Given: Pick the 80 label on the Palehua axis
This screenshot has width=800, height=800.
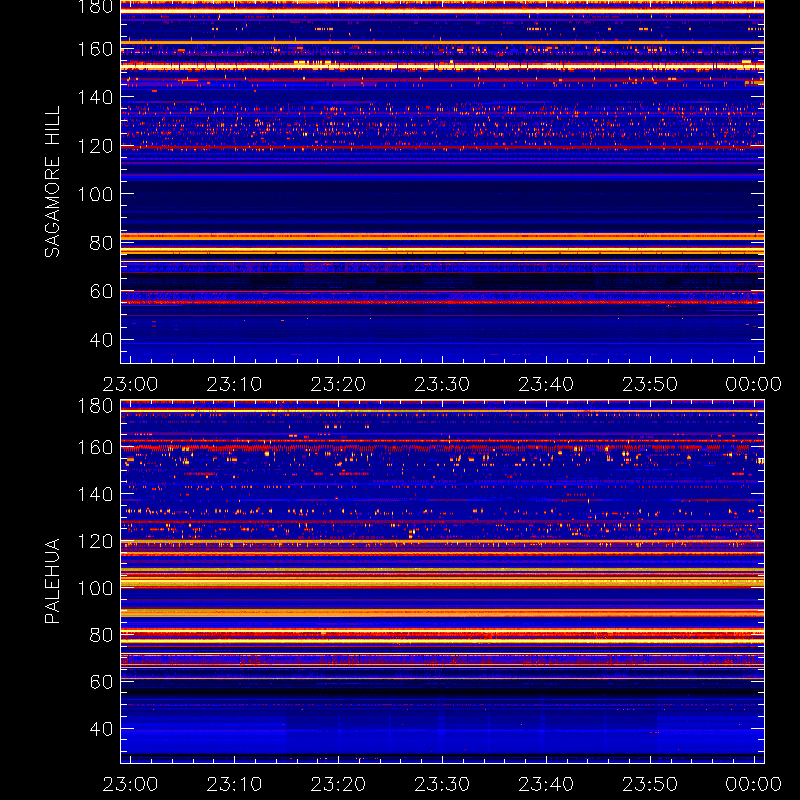Looking at the screenshot, I should pos(101,635).
